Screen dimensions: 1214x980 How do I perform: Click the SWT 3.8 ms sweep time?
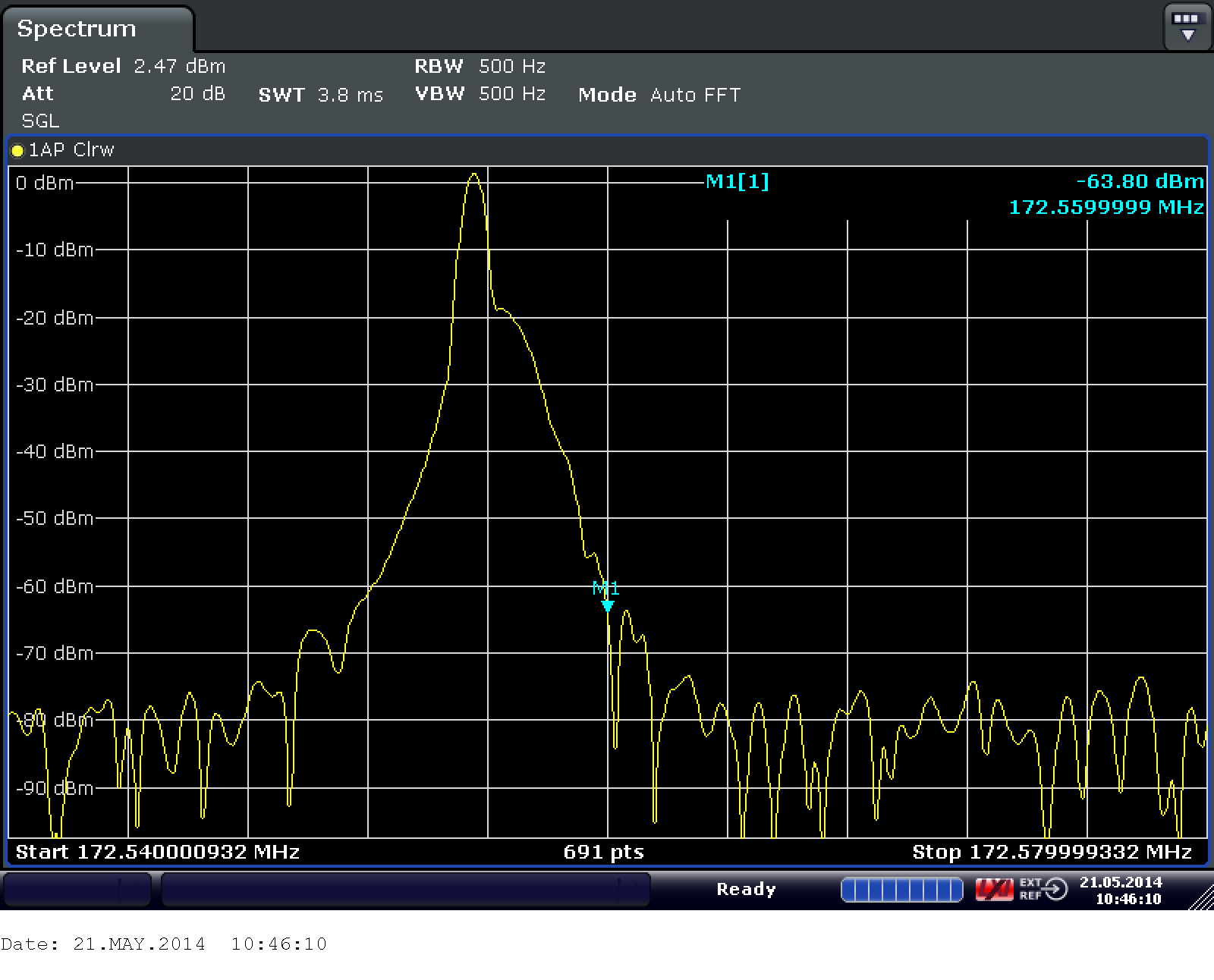[x=350, y=96]
